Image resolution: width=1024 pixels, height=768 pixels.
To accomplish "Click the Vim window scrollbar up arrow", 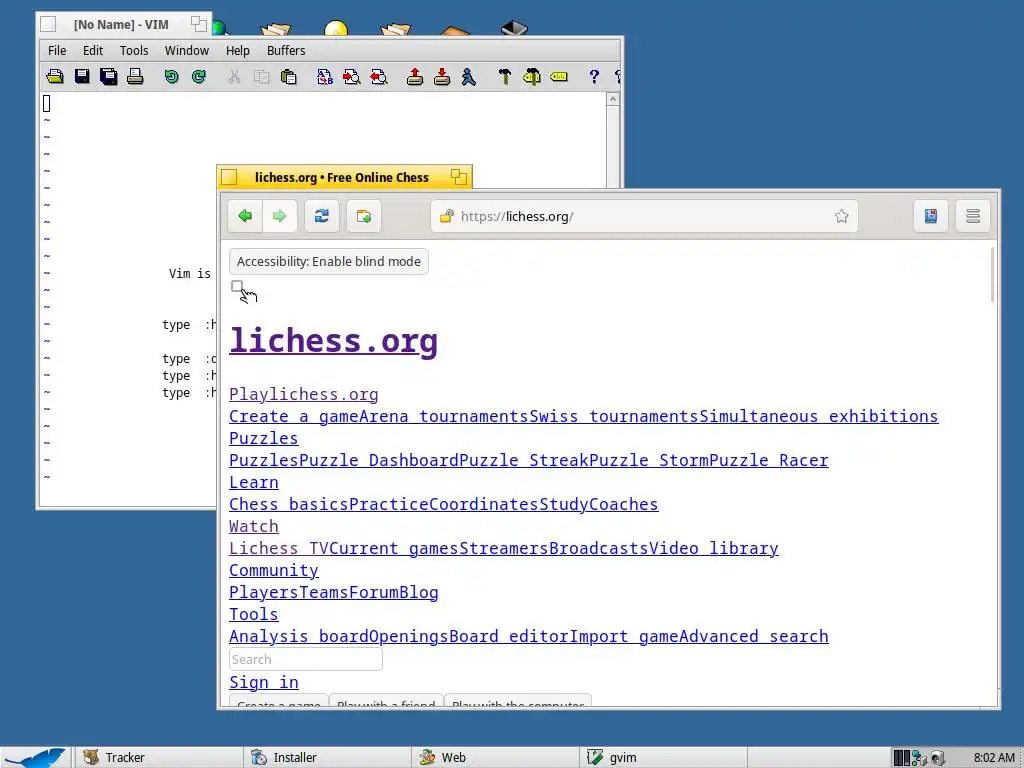I will point(613,99).
